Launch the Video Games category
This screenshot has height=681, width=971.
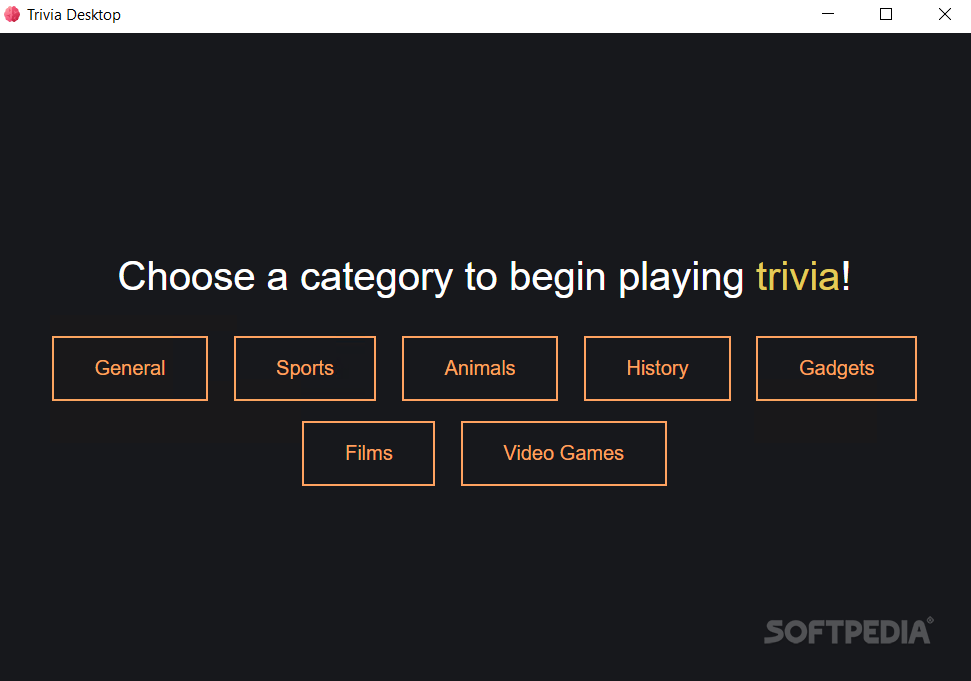coord(564,453)
